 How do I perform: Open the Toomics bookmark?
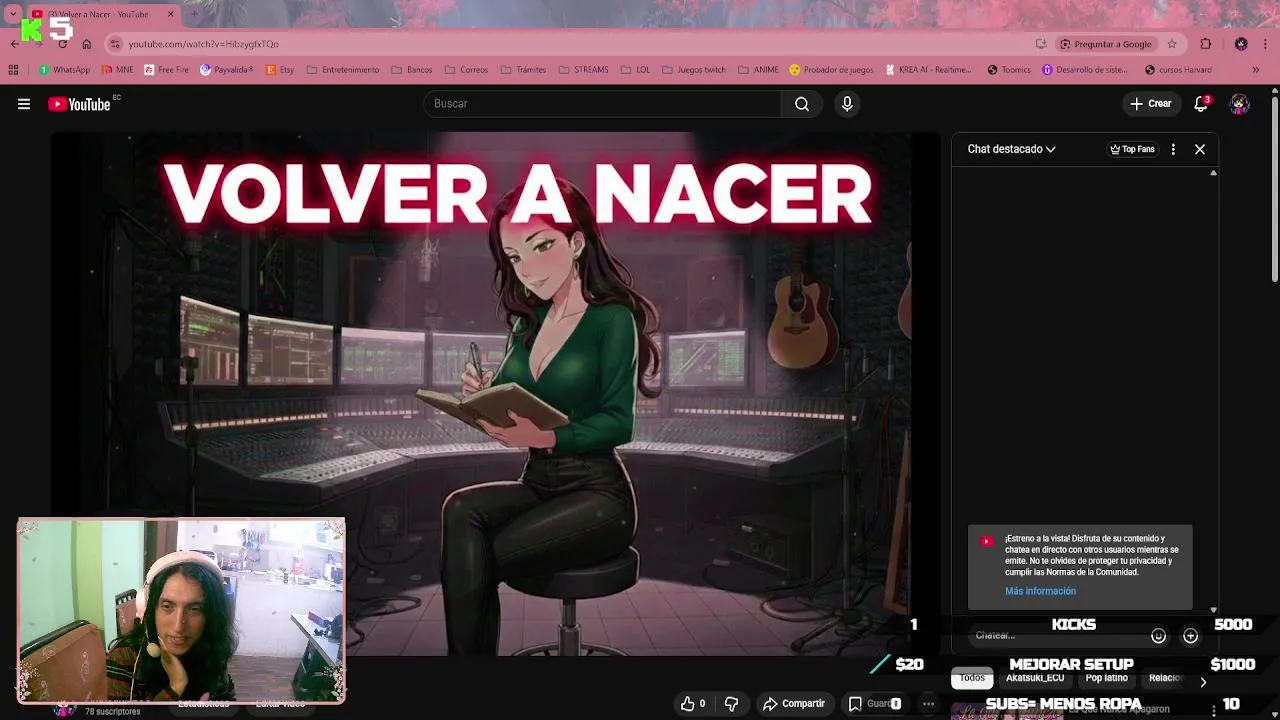click(x=1008, y=70)
